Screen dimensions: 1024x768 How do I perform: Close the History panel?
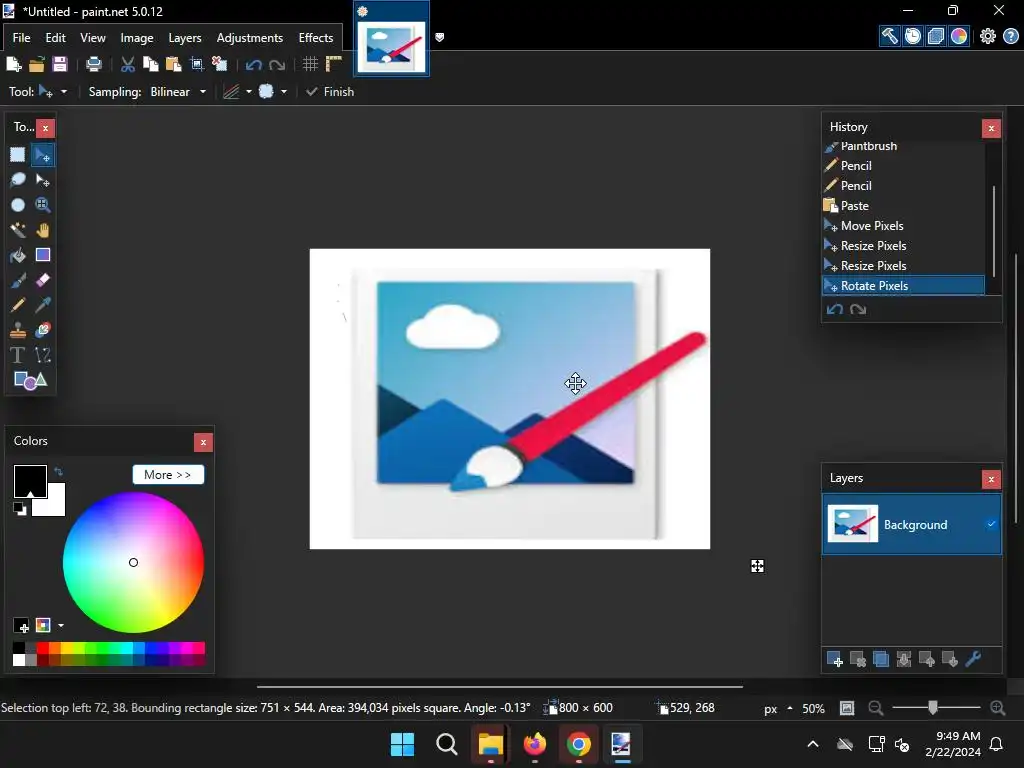991,128
